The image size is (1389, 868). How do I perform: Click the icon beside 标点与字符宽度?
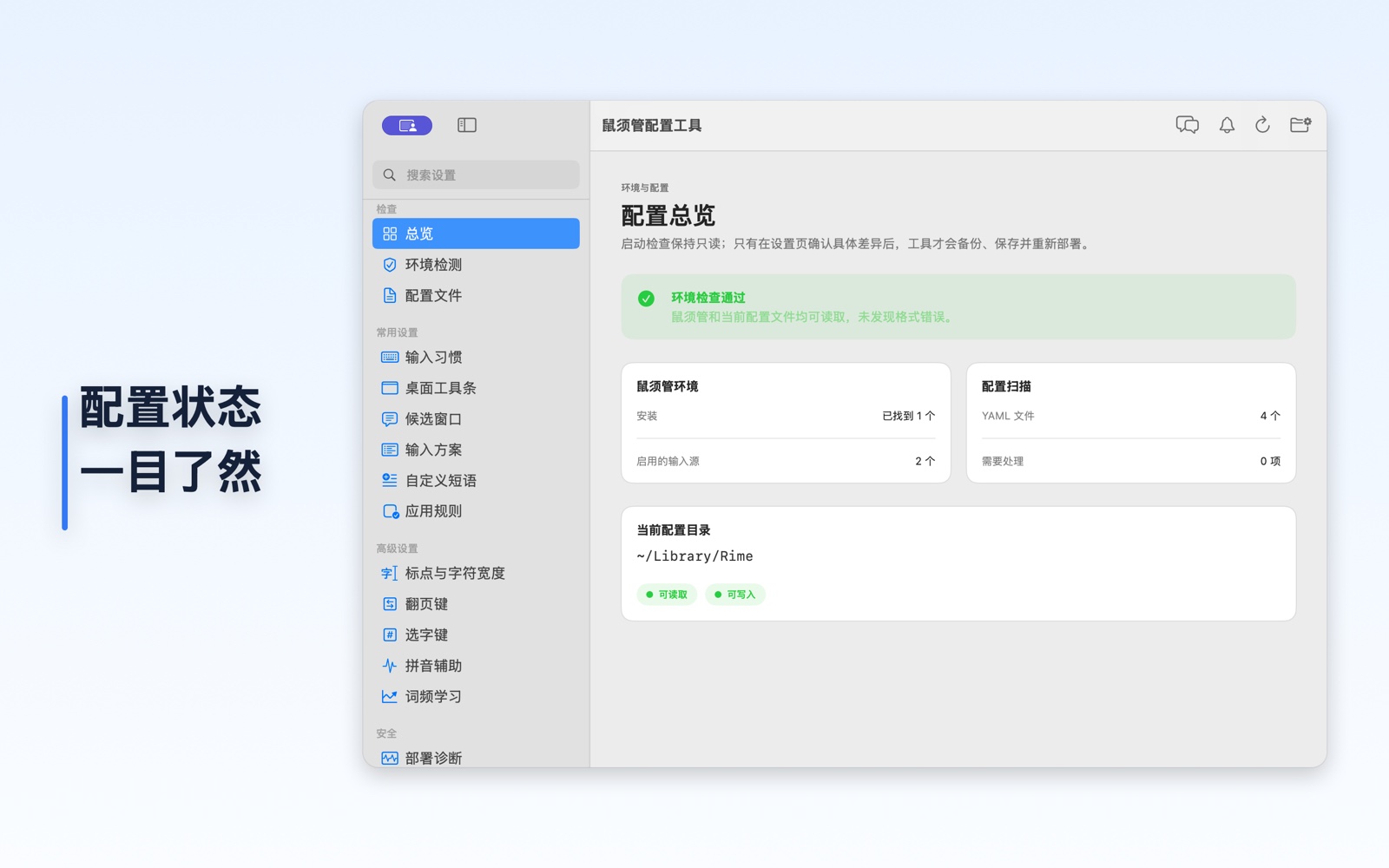coord(390,573)
